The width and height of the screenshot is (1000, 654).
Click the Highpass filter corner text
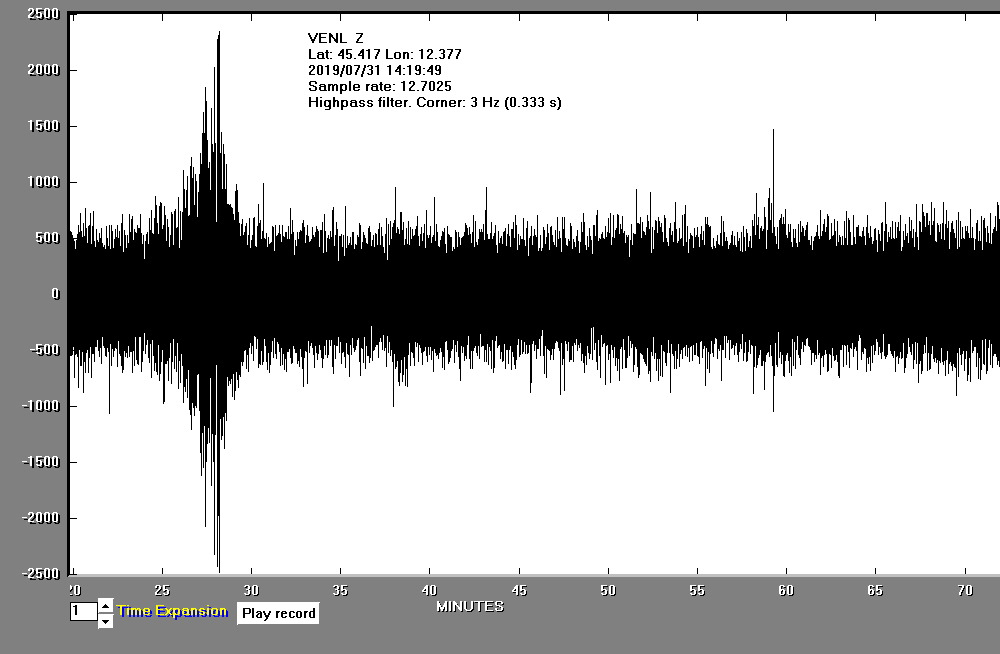pos(434,102)
